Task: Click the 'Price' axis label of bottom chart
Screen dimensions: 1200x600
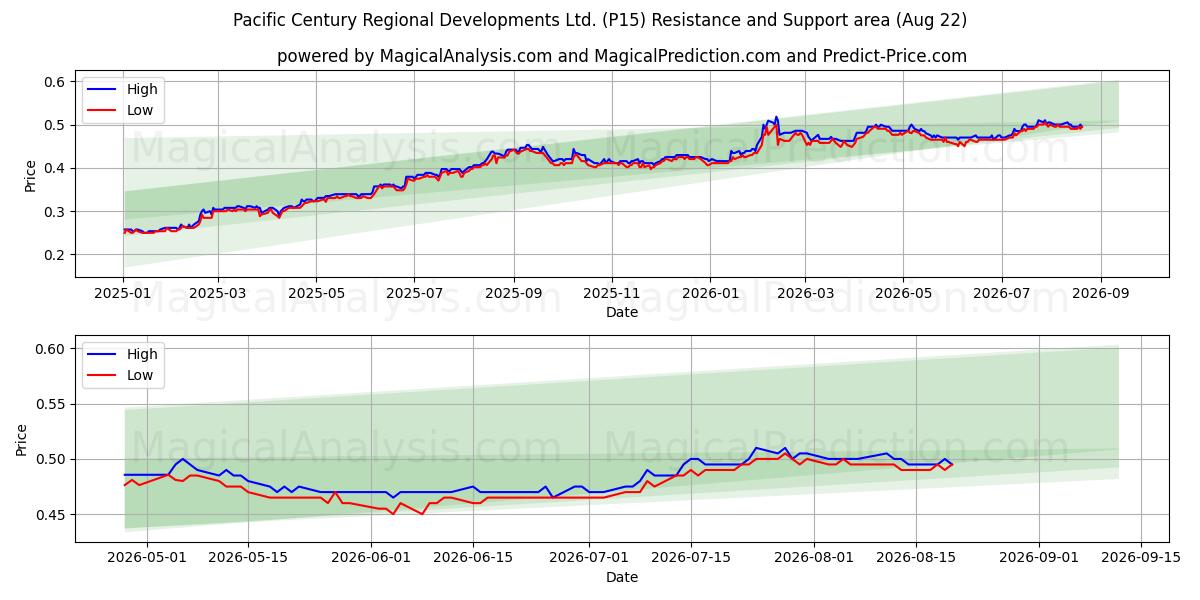Action: click(22, 439)
